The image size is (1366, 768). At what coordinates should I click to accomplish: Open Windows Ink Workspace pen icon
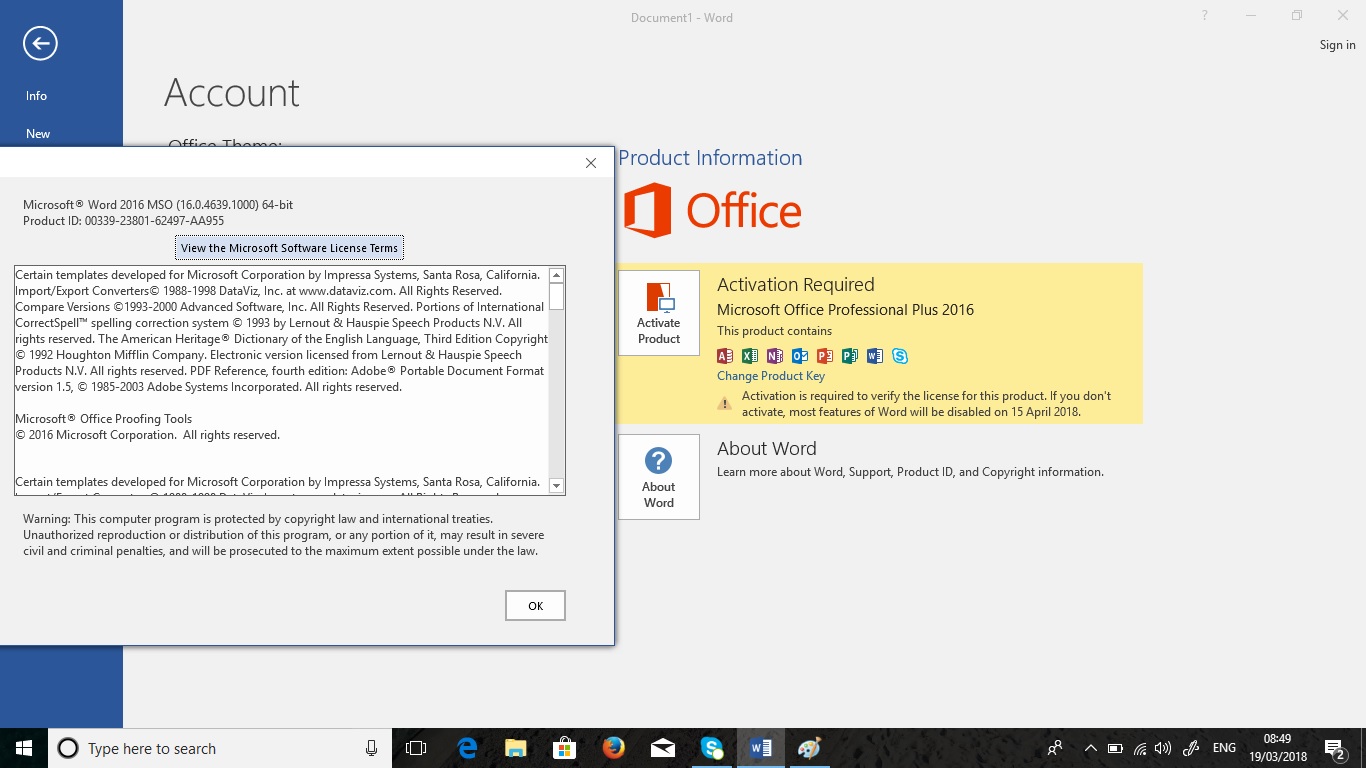point(1190,748)
